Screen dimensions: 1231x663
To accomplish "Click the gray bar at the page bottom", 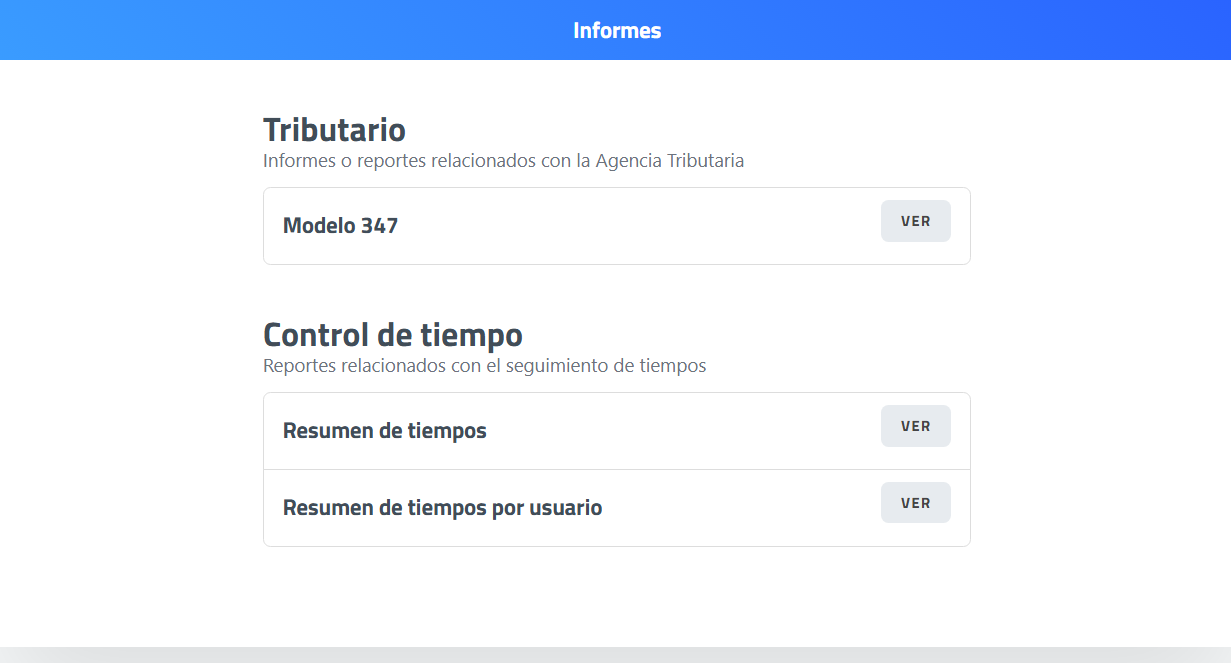I will [615, 654].
